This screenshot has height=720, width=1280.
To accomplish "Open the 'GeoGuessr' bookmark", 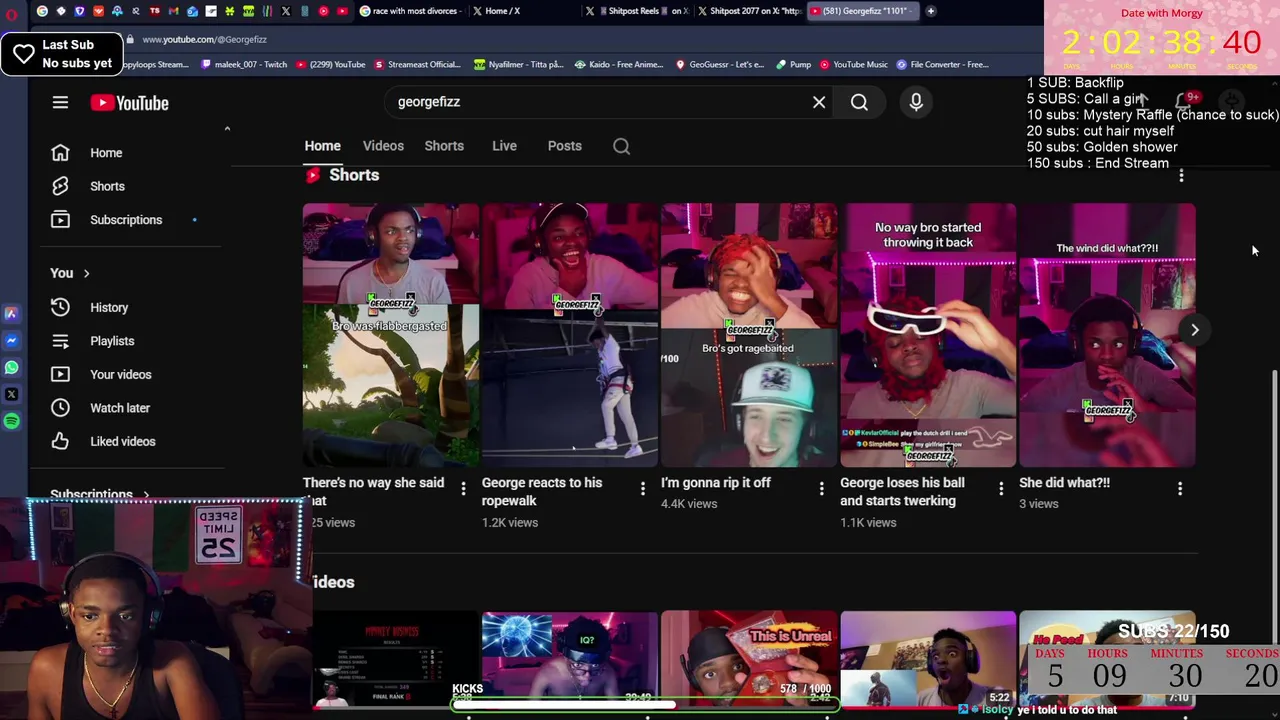I will 720,65.
